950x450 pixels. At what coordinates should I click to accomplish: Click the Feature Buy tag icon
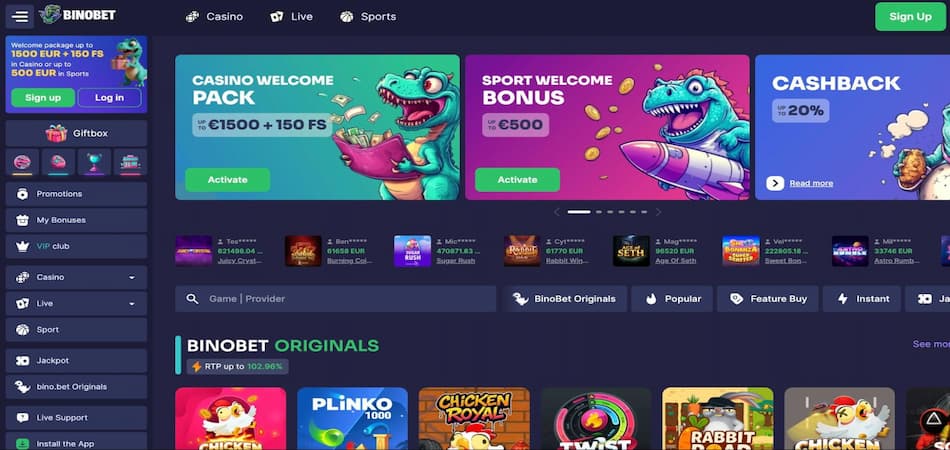(x=736, y=299)
